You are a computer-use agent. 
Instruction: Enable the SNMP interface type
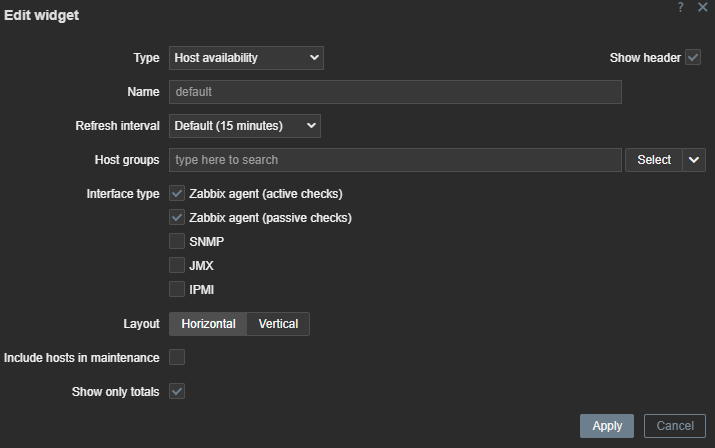177,241
